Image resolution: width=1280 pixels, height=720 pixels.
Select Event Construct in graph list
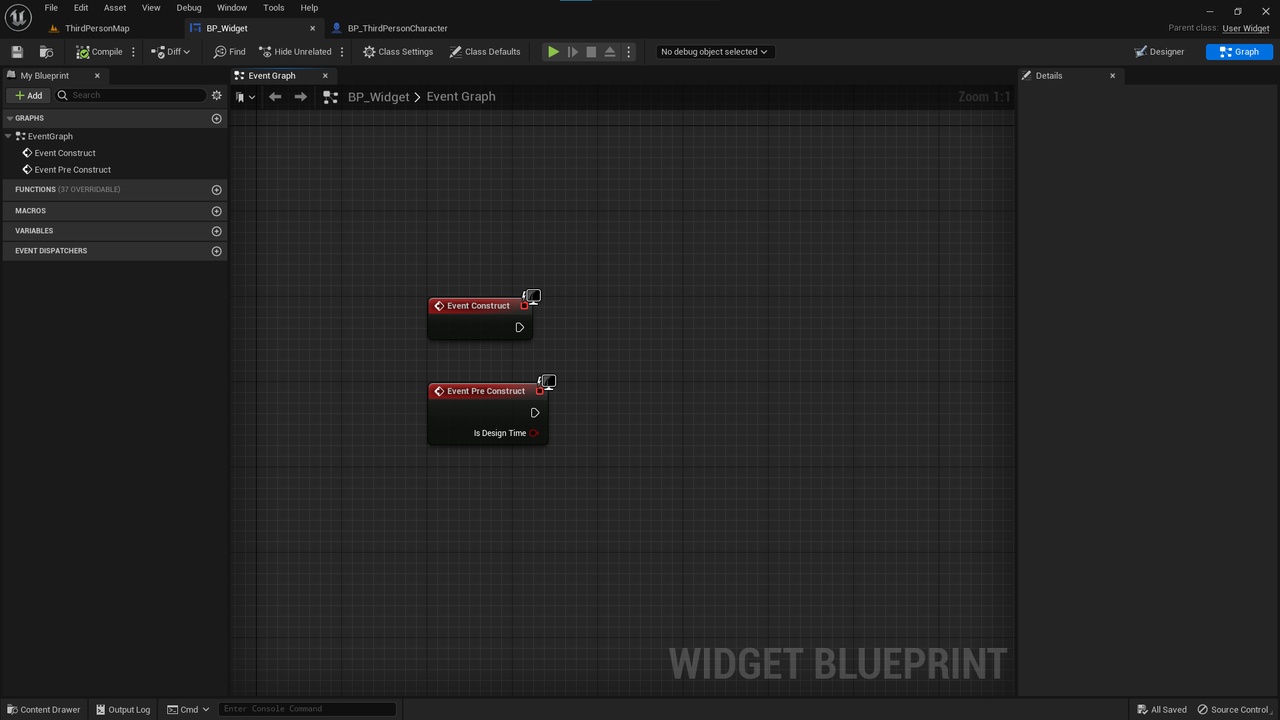pos(65,153)
